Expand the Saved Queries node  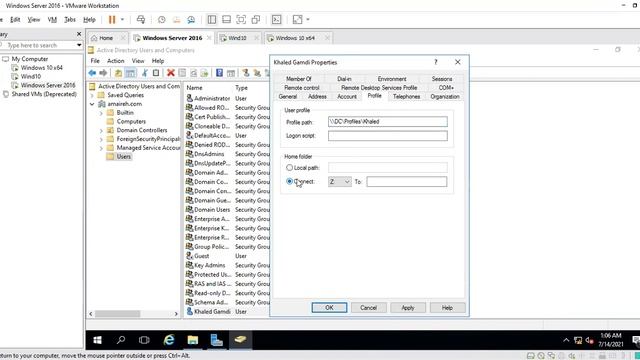(92, 95)
